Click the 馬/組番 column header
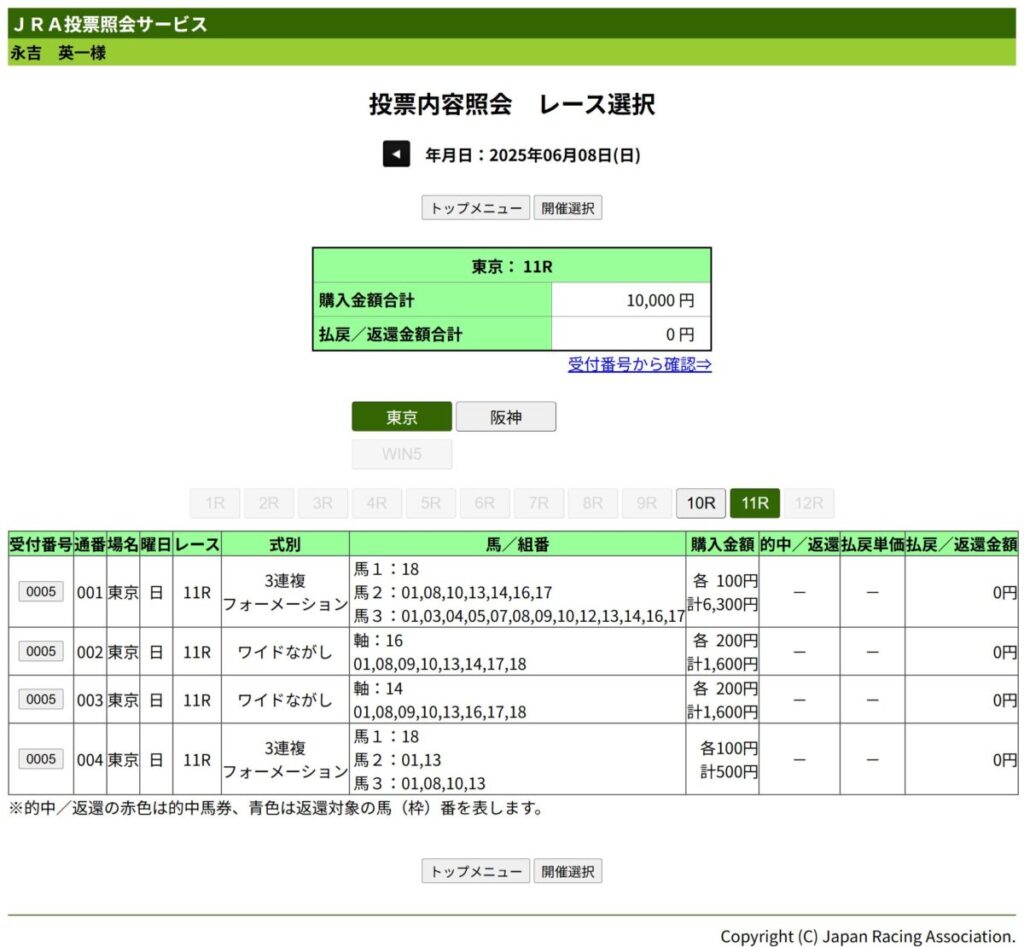Image resolution: width=1024 pixels, height=947 pixels. (517, 544)
